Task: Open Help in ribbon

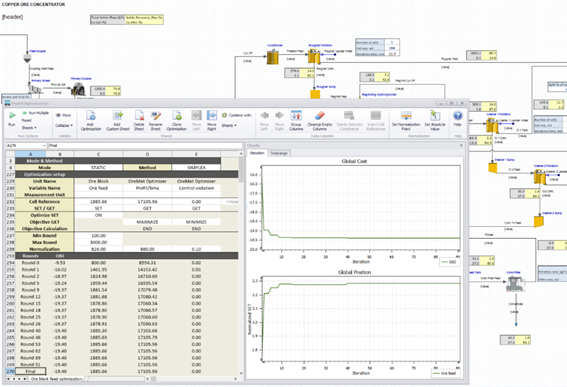Action: [x=458, y=119]
